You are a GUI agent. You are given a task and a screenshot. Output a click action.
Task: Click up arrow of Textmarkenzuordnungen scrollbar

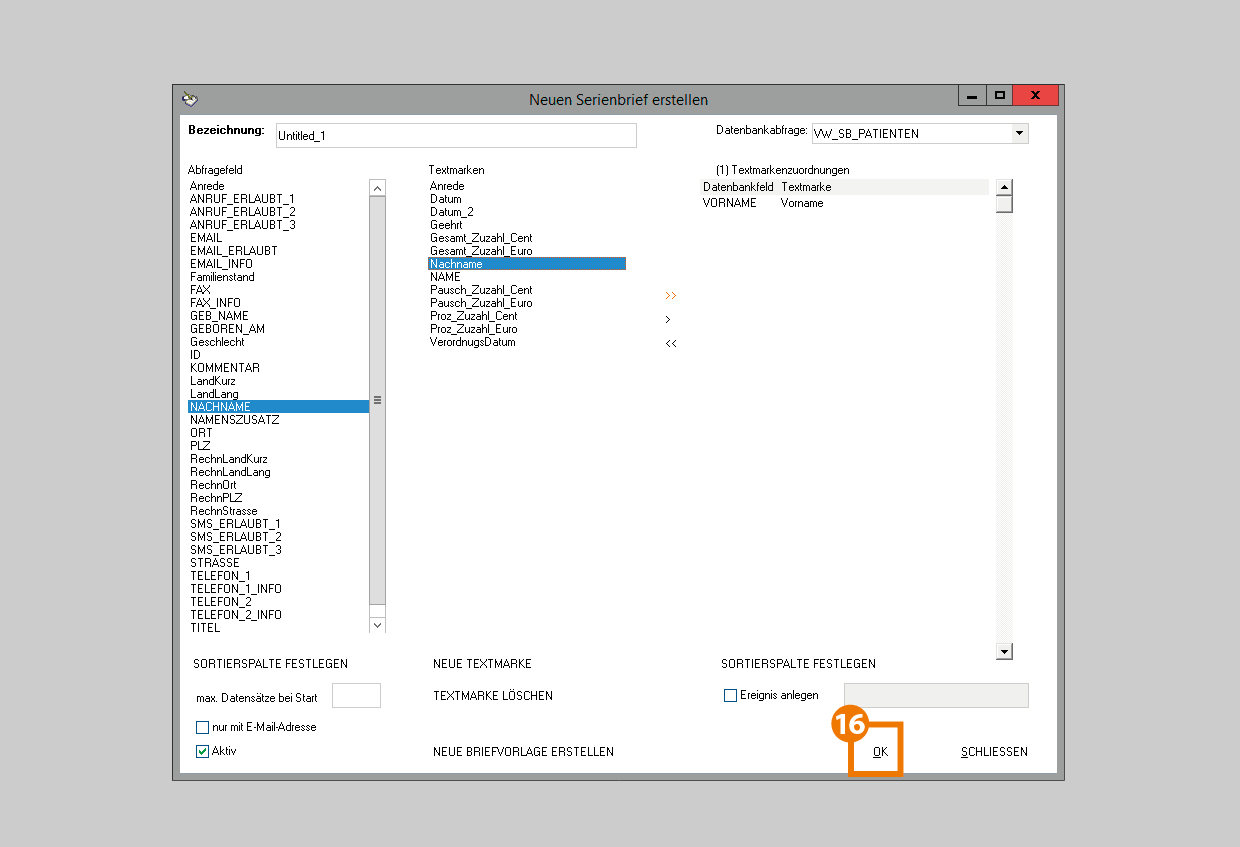[x=1004, y=187]
